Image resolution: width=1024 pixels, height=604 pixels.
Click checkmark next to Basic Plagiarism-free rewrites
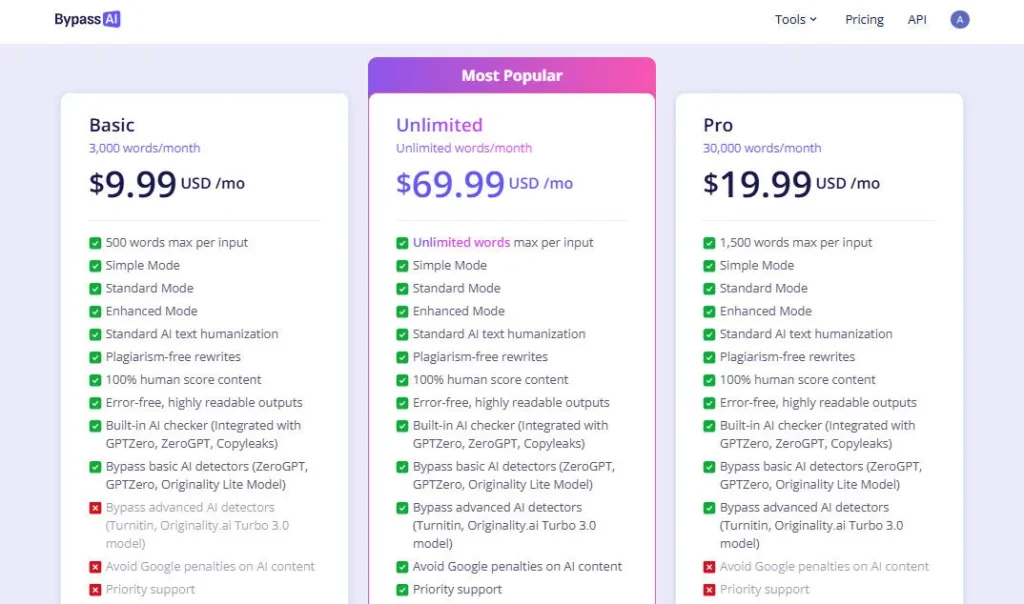[95, 357]
